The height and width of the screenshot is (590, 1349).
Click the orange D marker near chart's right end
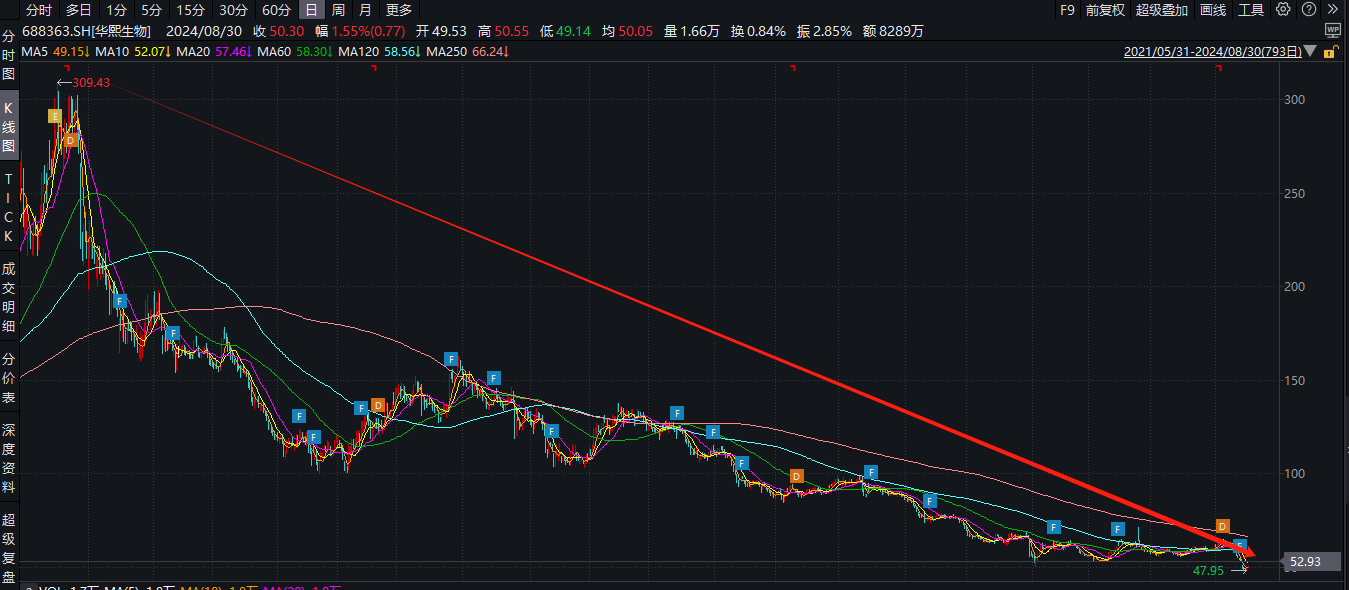tap(1222, 526)
